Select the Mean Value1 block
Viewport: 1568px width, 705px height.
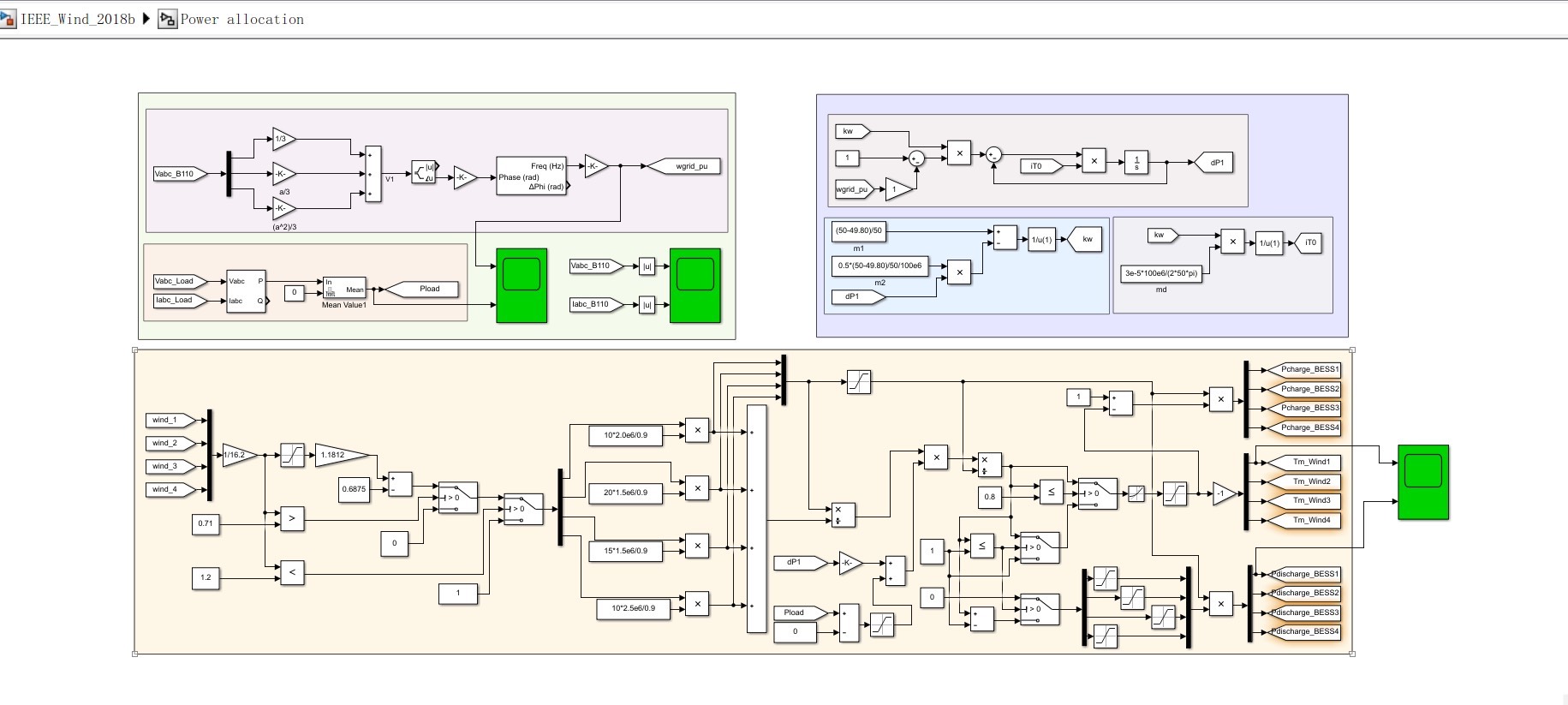(x=343, y=289)
